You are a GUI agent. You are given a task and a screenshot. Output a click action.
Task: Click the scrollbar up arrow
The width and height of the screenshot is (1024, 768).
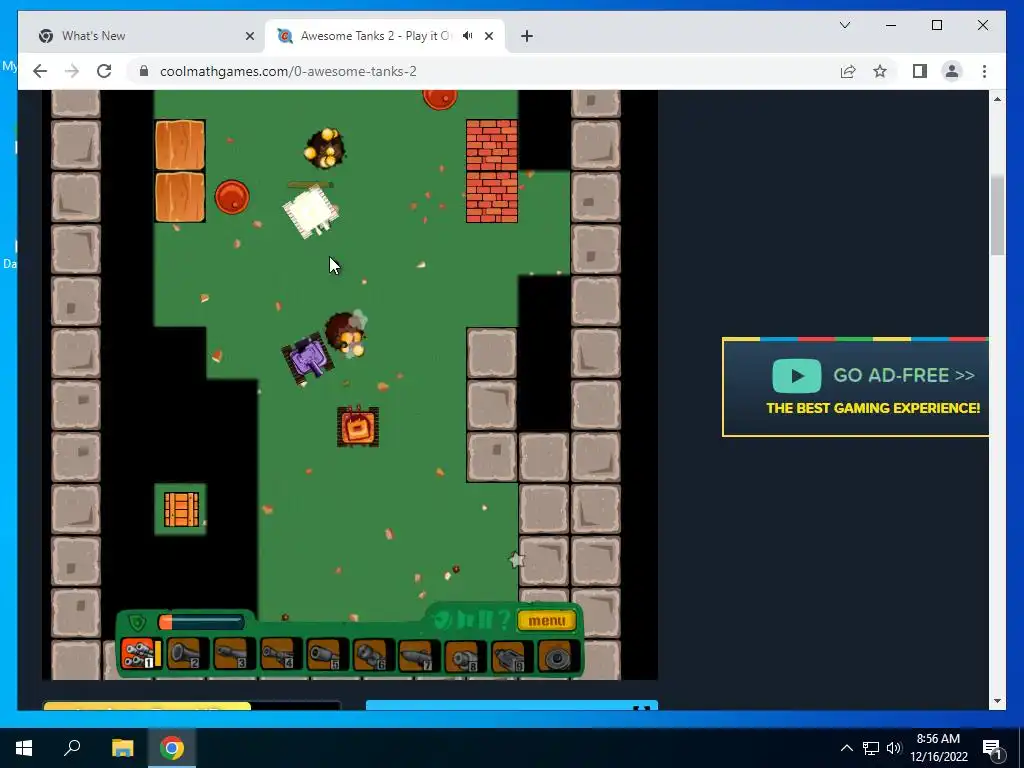coord(997,99)
